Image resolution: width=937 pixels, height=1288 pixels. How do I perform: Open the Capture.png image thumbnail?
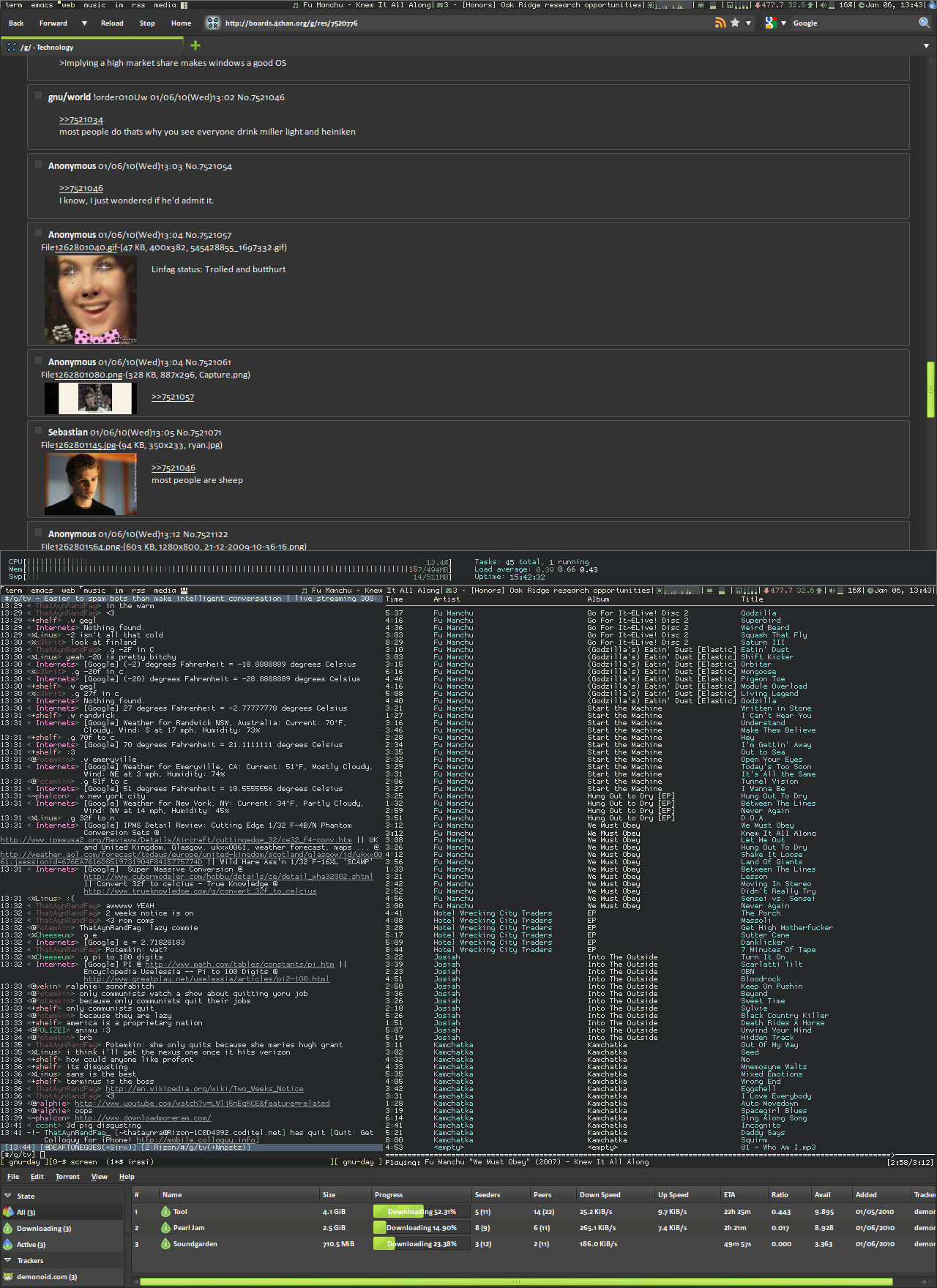click(91, 399)
